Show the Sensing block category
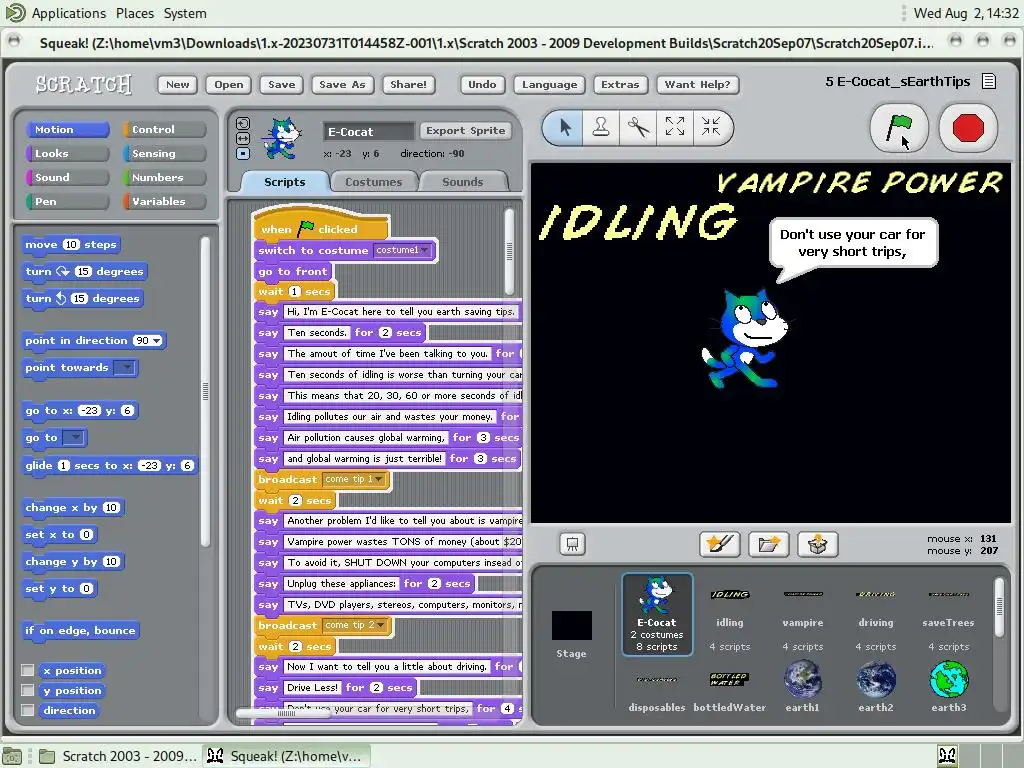Image resolution: width=1024 pixels, height=768 pixels. pyautogui.click(x=164, y=153)
